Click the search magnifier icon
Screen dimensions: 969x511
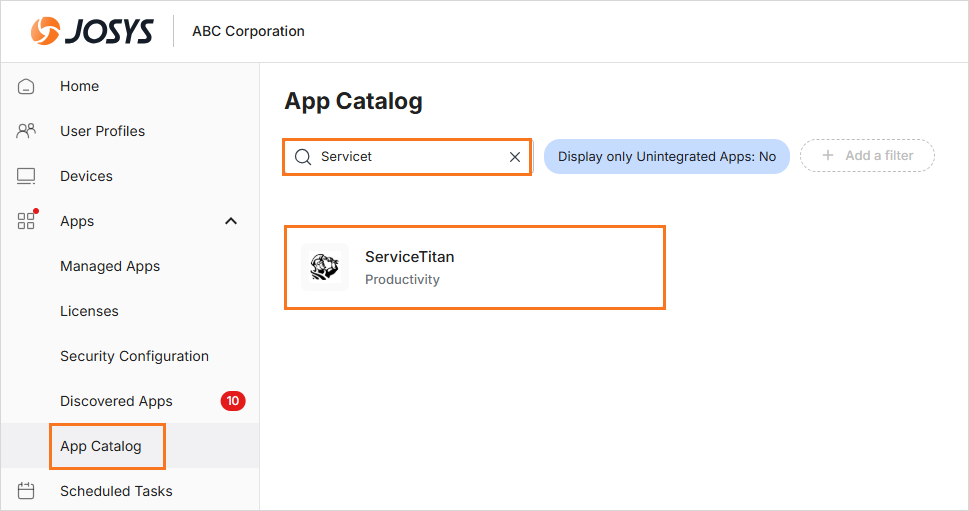[303, 157]
